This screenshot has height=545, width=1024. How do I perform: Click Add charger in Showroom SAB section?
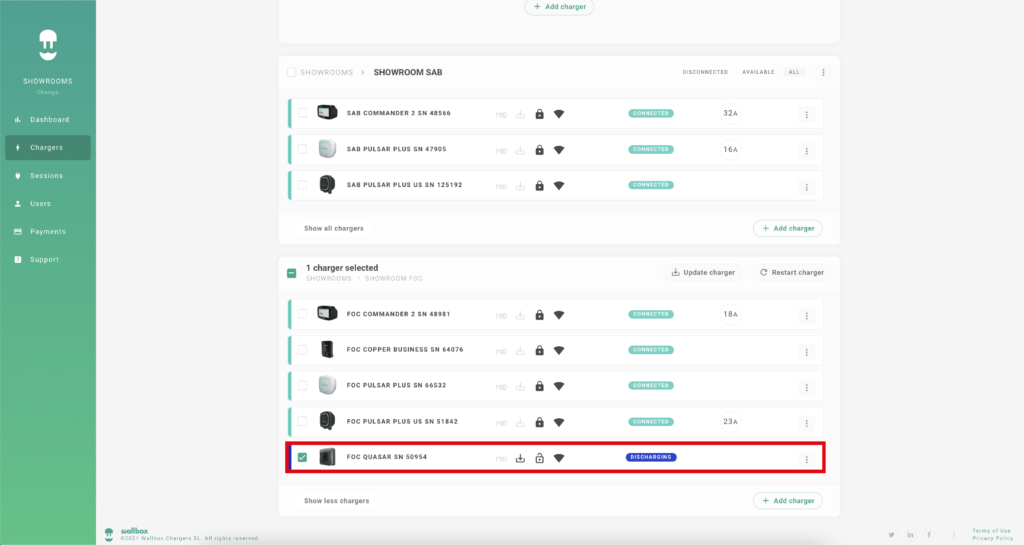coord(788,228)
